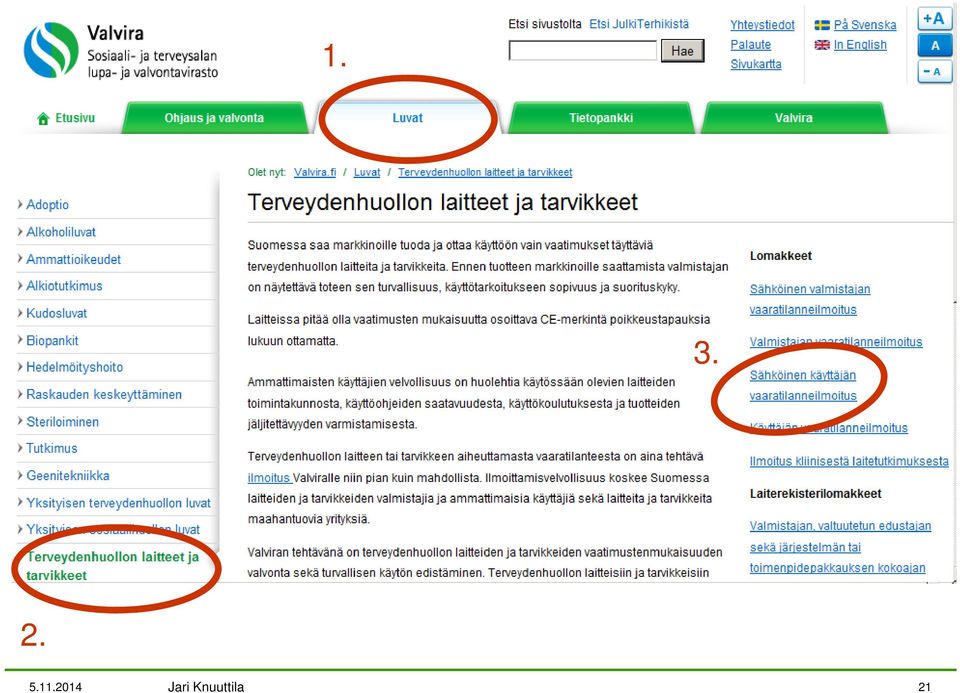Expand the Kudosluvat chevron arrow

pyautogui.click(x=20, y=313)
